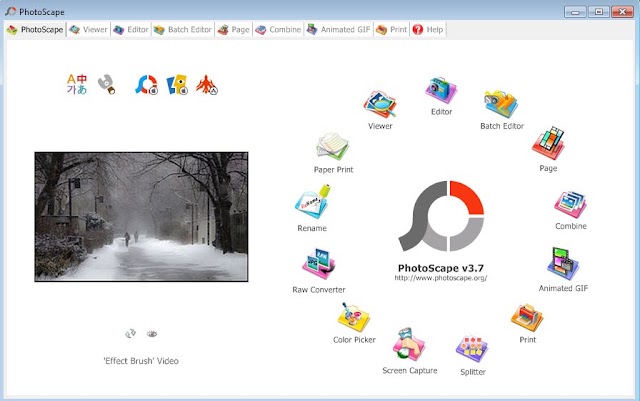This screenshot has height=401, width=640.
Task: Click the snowy street preview photo
Action: 141,217
